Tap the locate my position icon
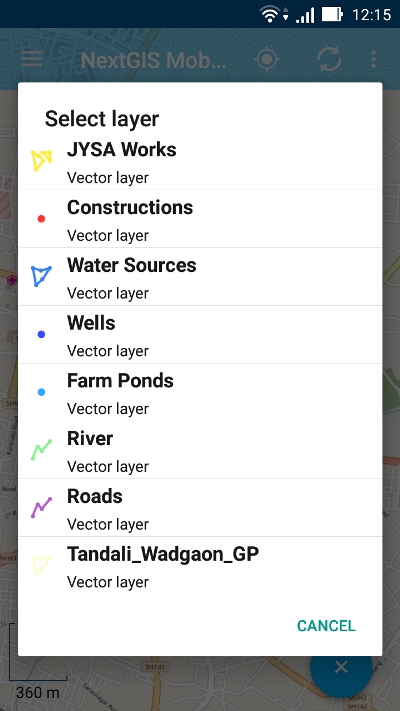This screenshot has width=400, height=711. (267, 59)
